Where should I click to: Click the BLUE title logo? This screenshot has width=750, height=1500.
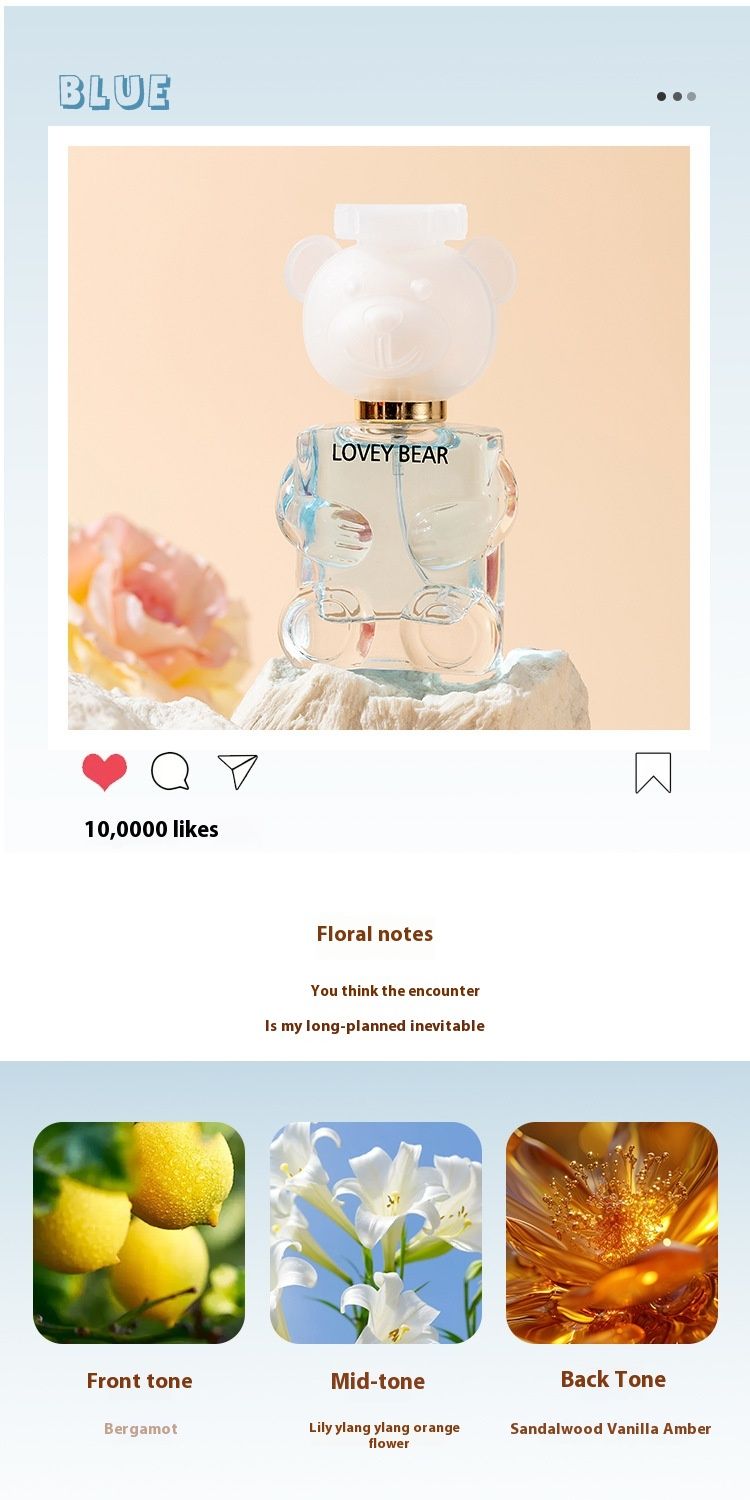coord(114,92)
